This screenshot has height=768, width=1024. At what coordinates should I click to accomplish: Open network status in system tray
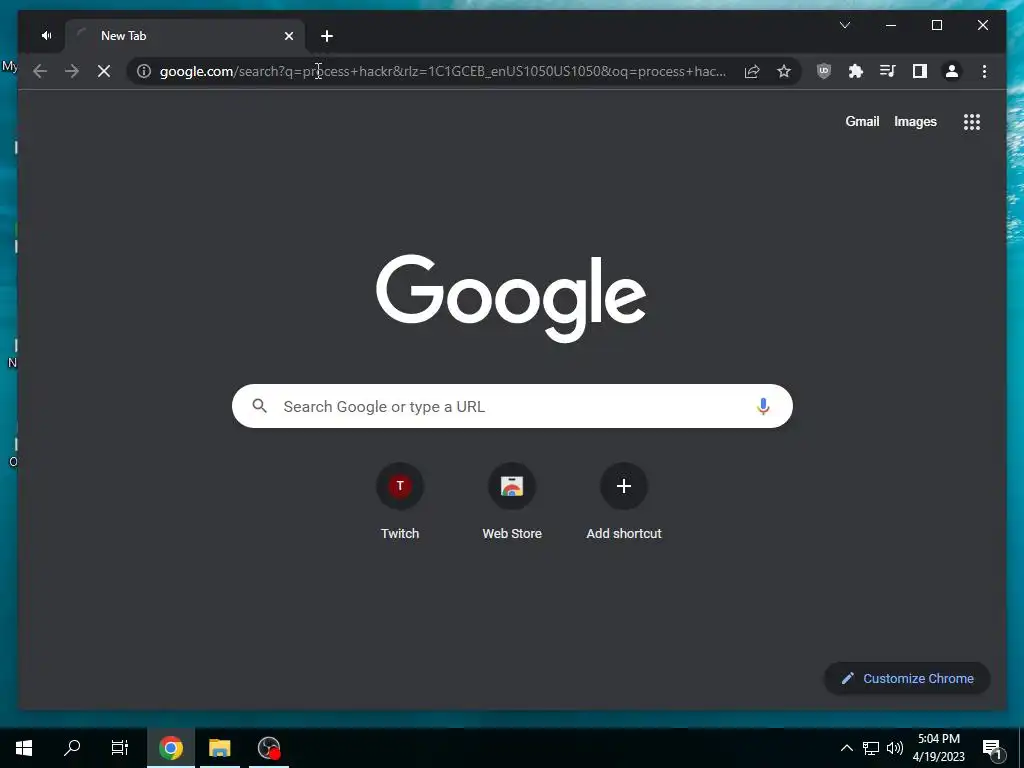pos(871,748)
